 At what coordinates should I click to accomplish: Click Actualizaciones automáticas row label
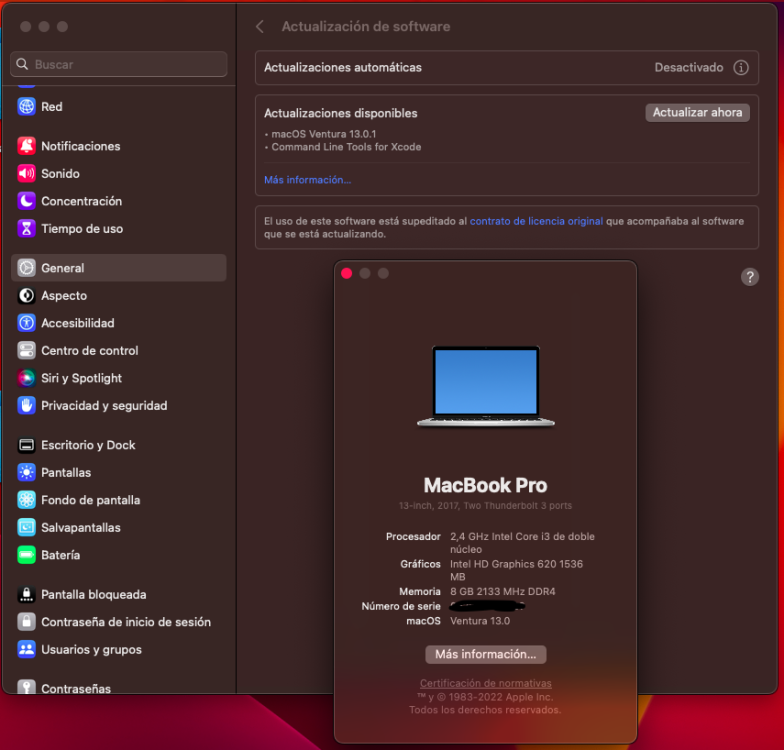[x=343, y=68]
